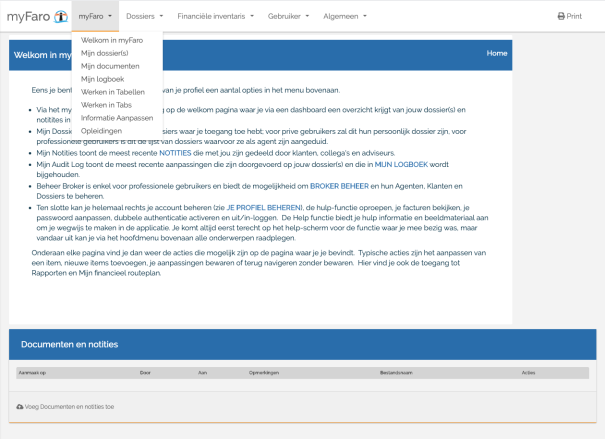Select Werken in Tabellen menu entry
The width and height of the screenshot is (605, 439).
(x=113, y=92)
